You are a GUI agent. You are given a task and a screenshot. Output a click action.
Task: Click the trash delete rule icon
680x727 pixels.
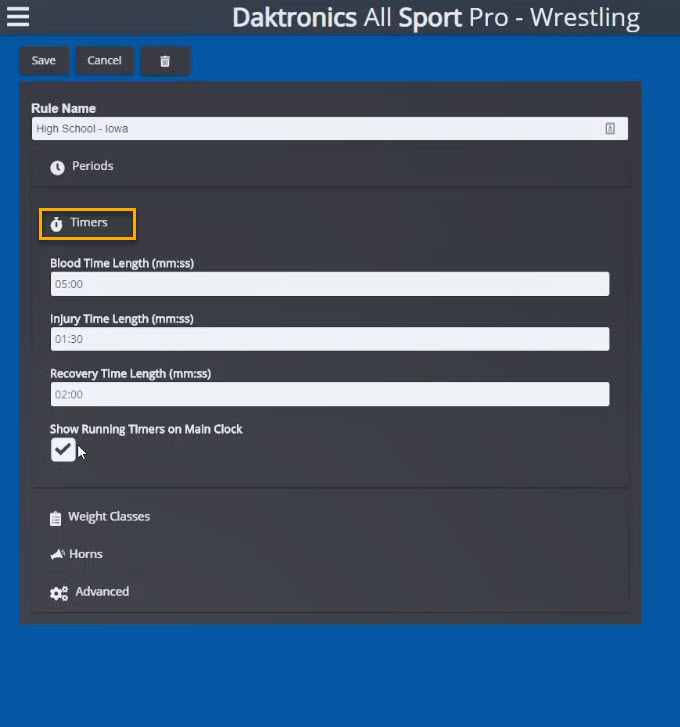165,61
